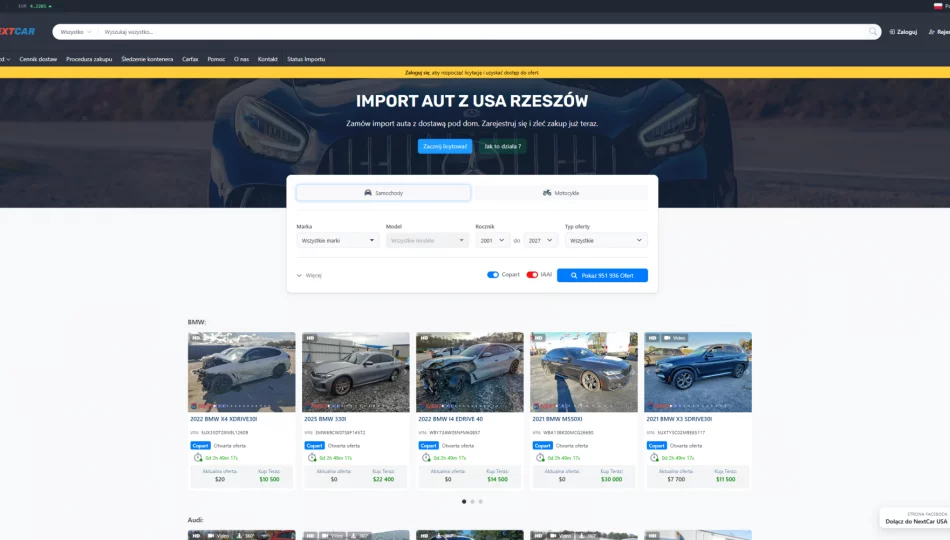Click $10 500 buy-now price on BMW X4
The width and height of the screenshot is (950, 540).
click(x=269, y=479)
